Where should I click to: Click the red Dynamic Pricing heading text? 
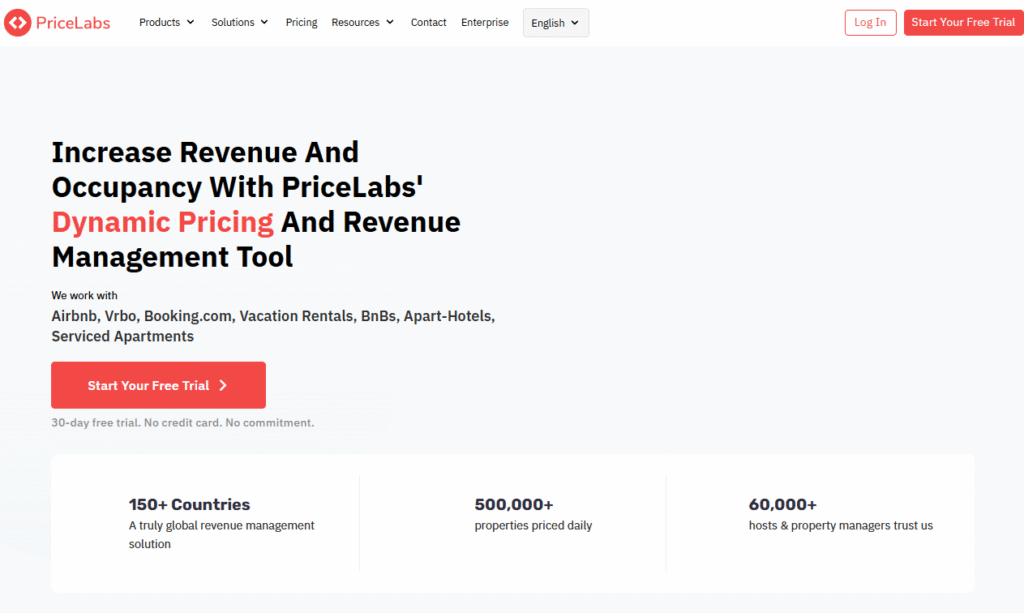(162, 221)
